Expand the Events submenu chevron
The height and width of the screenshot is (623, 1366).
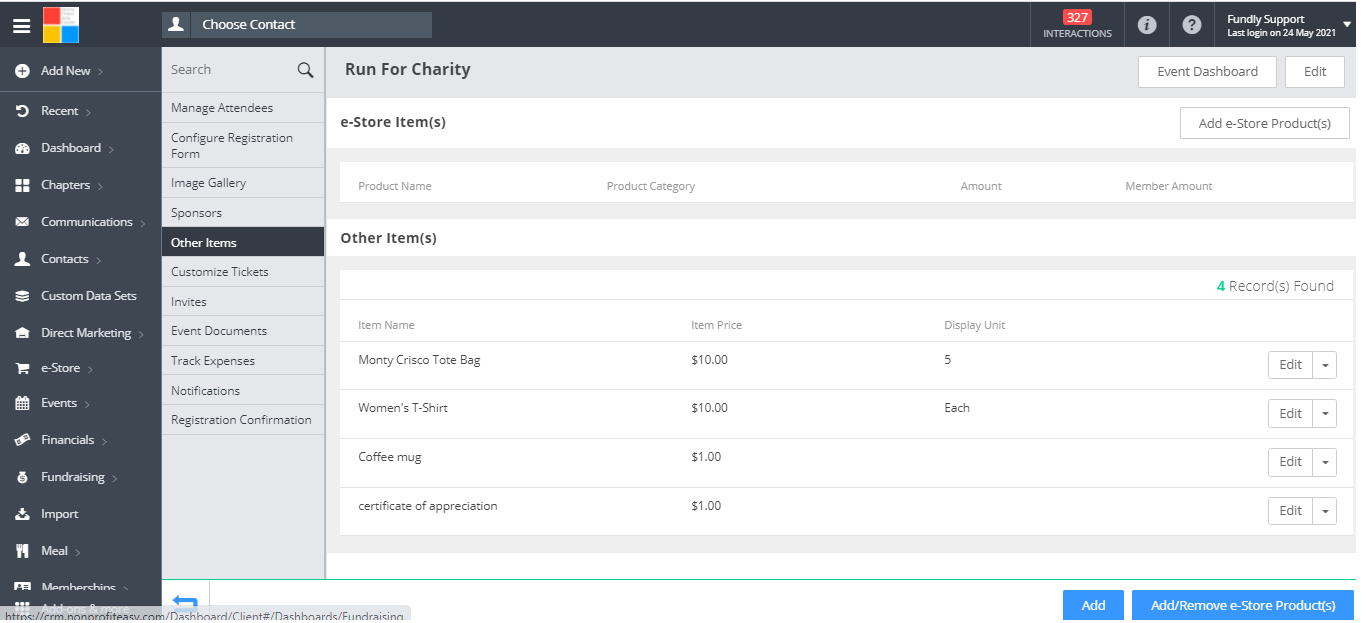click(x=87, y=404)
